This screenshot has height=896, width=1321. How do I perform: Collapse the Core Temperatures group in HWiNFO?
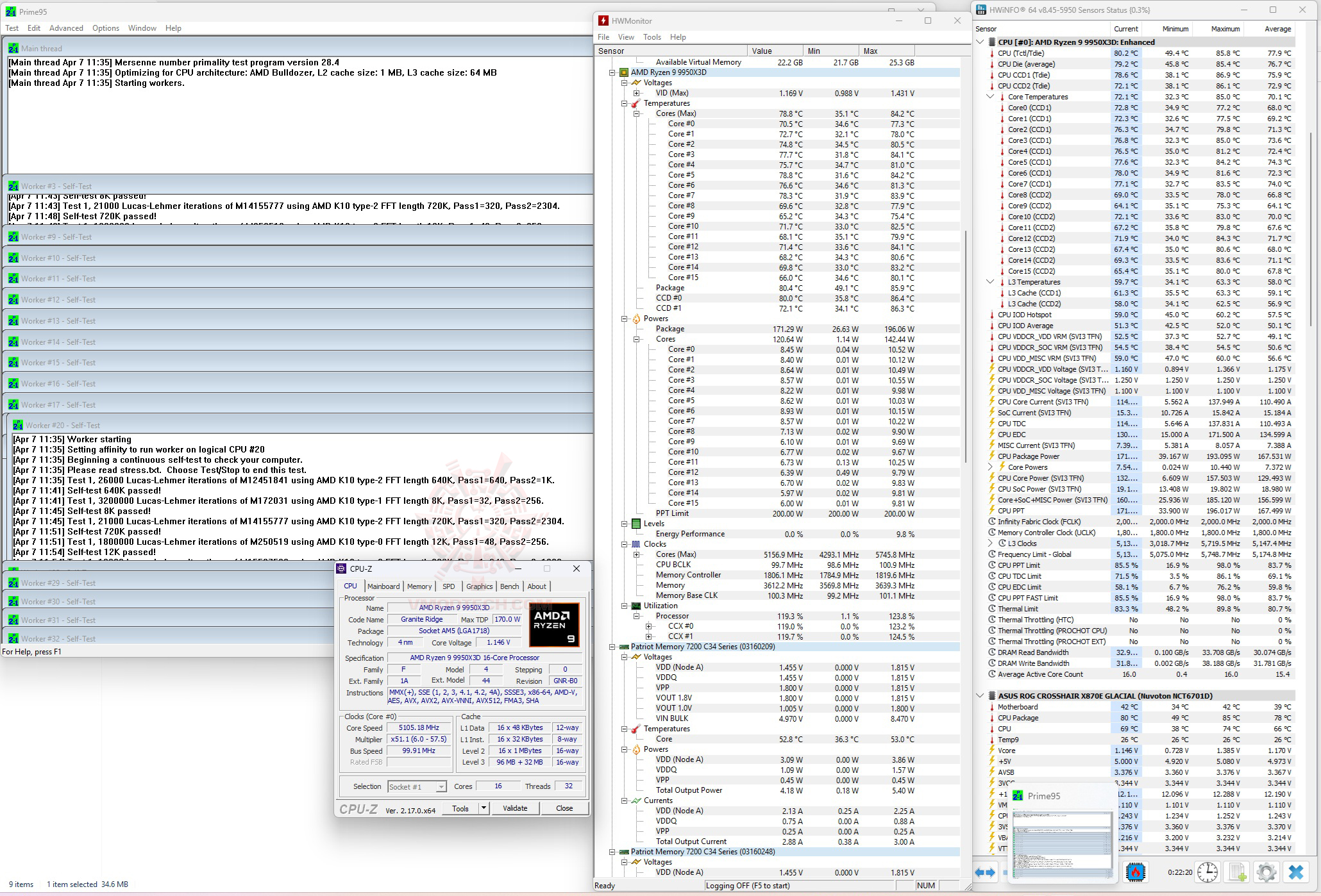pos(990,97)
